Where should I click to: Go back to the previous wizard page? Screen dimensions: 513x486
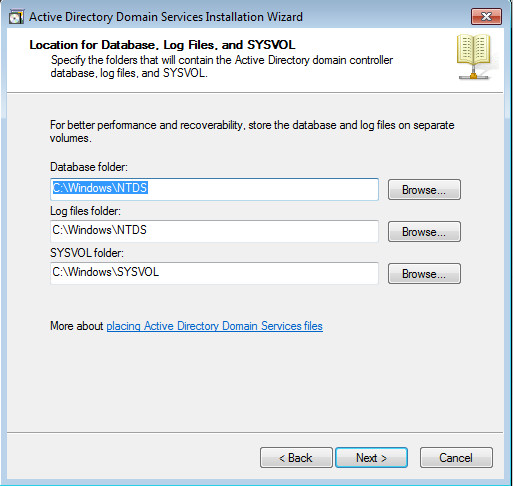(296, 458)
